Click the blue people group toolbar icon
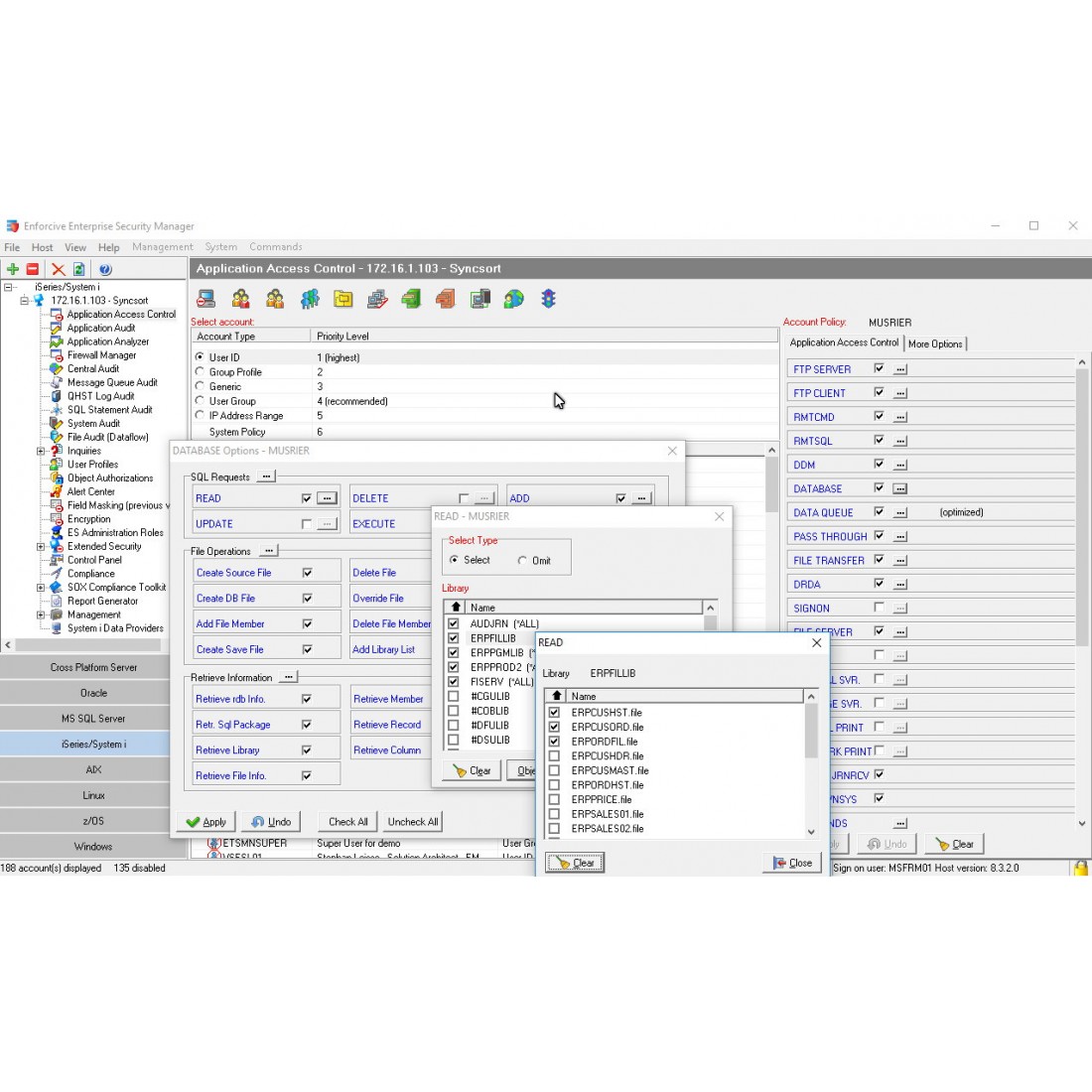The image size is (1092, 1092). pos(310,299)
